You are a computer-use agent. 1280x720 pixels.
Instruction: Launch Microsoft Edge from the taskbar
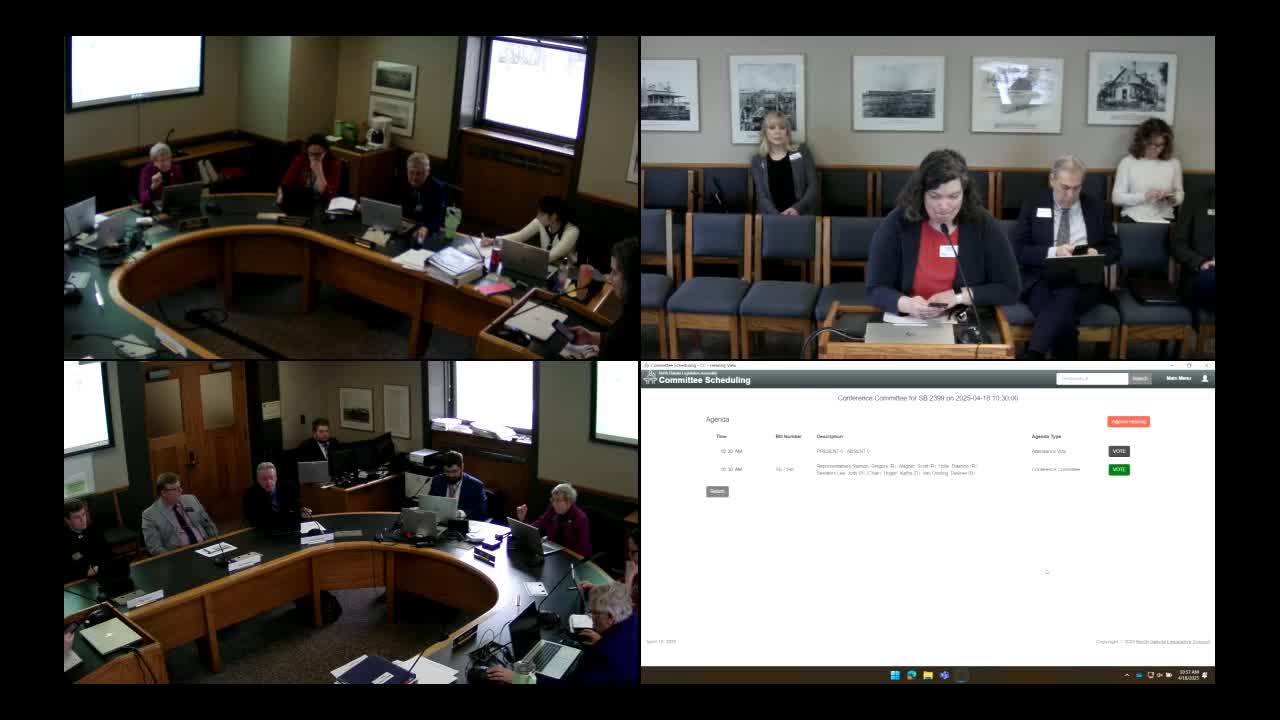tap(910, 675)
